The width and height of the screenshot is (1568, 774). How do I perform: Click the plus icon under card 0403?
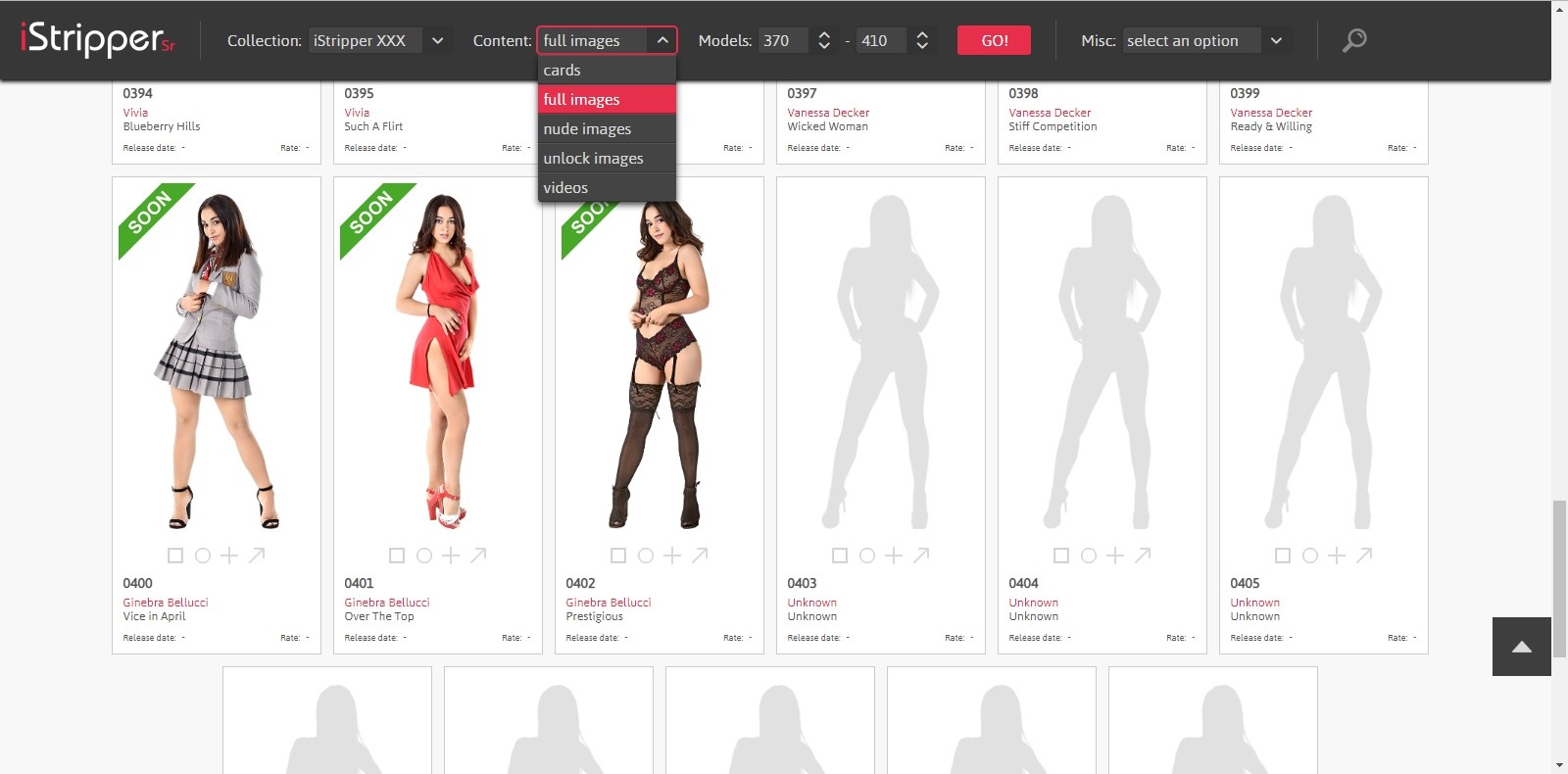coord(894,556)
